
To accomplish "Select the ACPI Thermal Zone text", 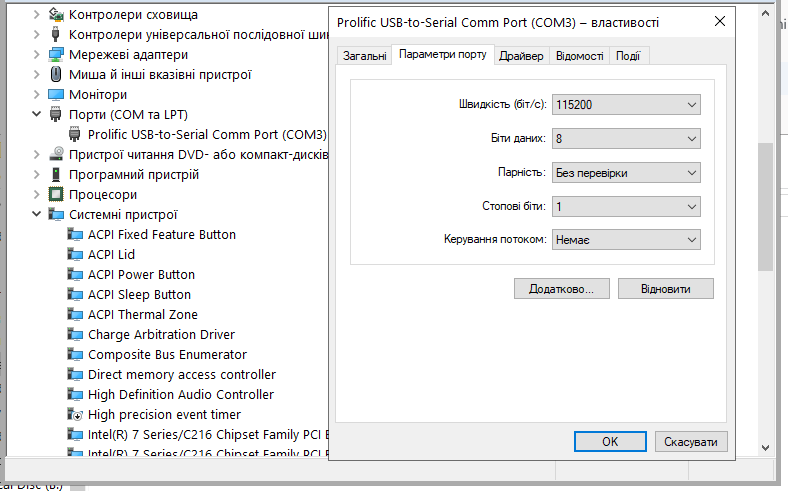I will (143, 315).
